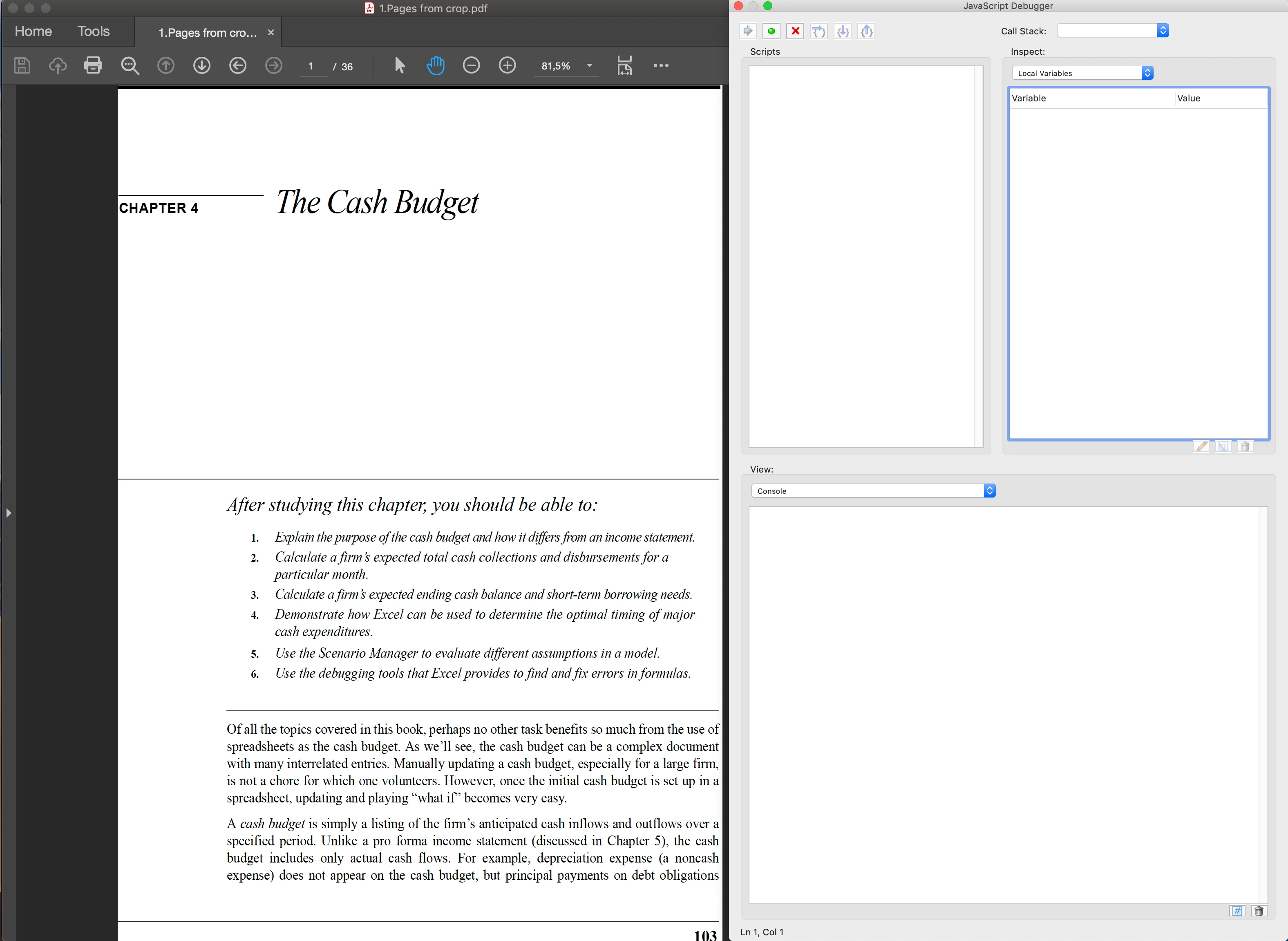Open the zoom percentage dropdown arrow
The image size is (1288, 941).
click(x=589, y=65)
